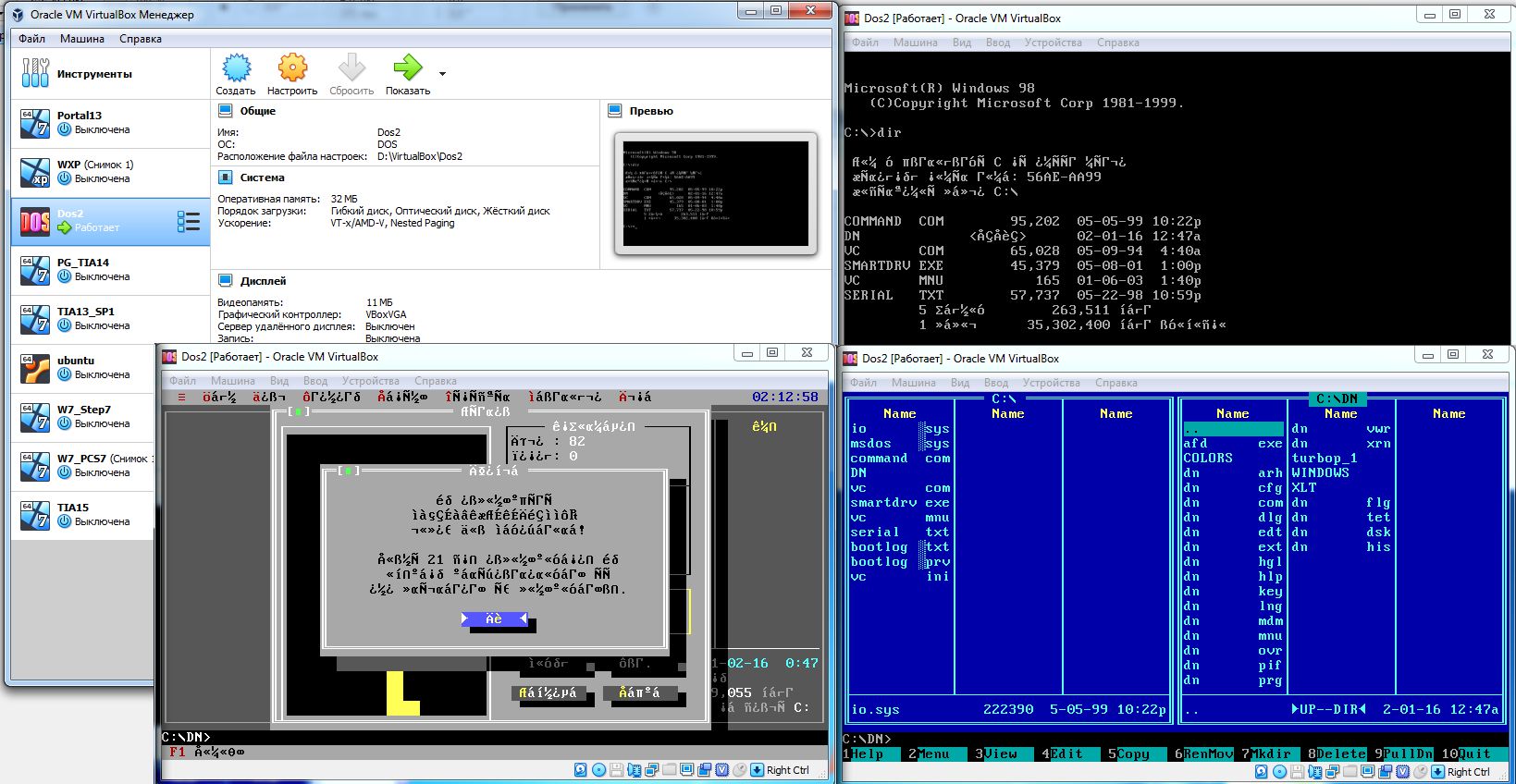Open Ввод menu in the blue-panel Dos2 window

996,383
